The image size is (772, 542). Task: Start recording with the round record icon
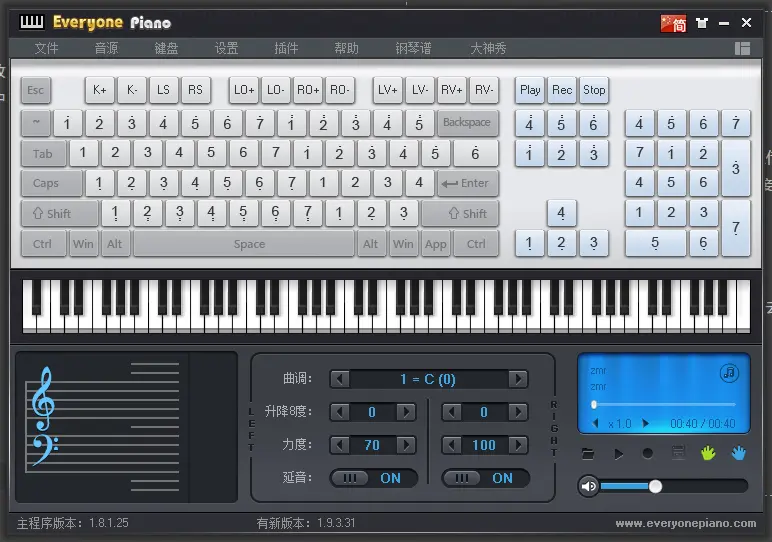pyautogui.click(x=648, y=453)
